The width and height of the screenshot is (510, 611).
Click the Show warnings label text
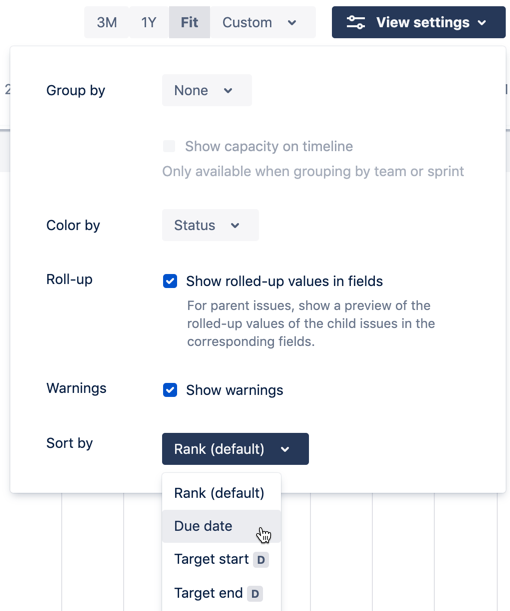(x=235, y=390)
